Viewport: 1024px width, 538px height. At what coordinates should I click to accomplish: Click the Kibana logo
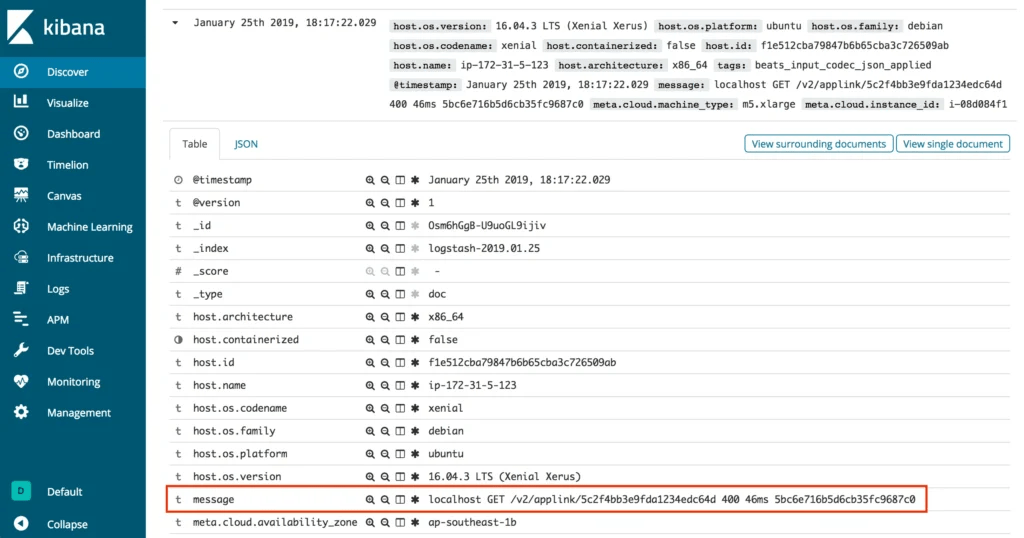pyautogui.click(x=62, y=27)
